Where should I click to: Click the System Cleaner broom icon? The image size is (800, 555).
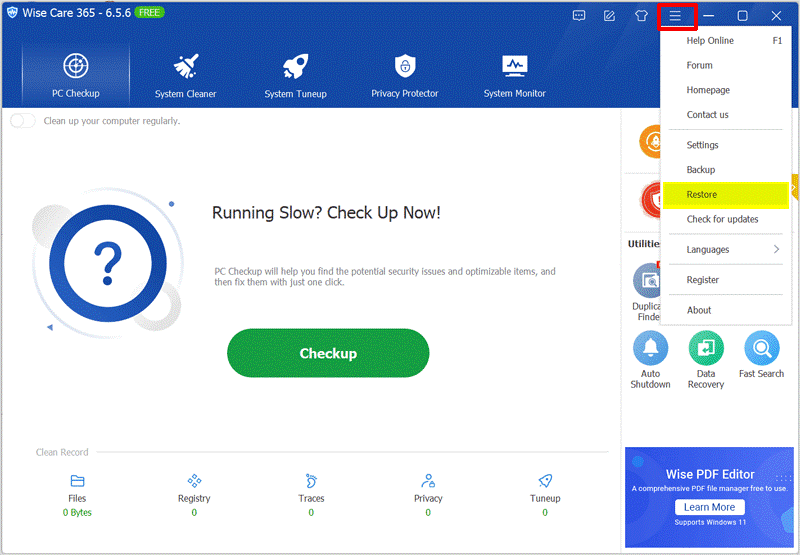pos(186,66)
